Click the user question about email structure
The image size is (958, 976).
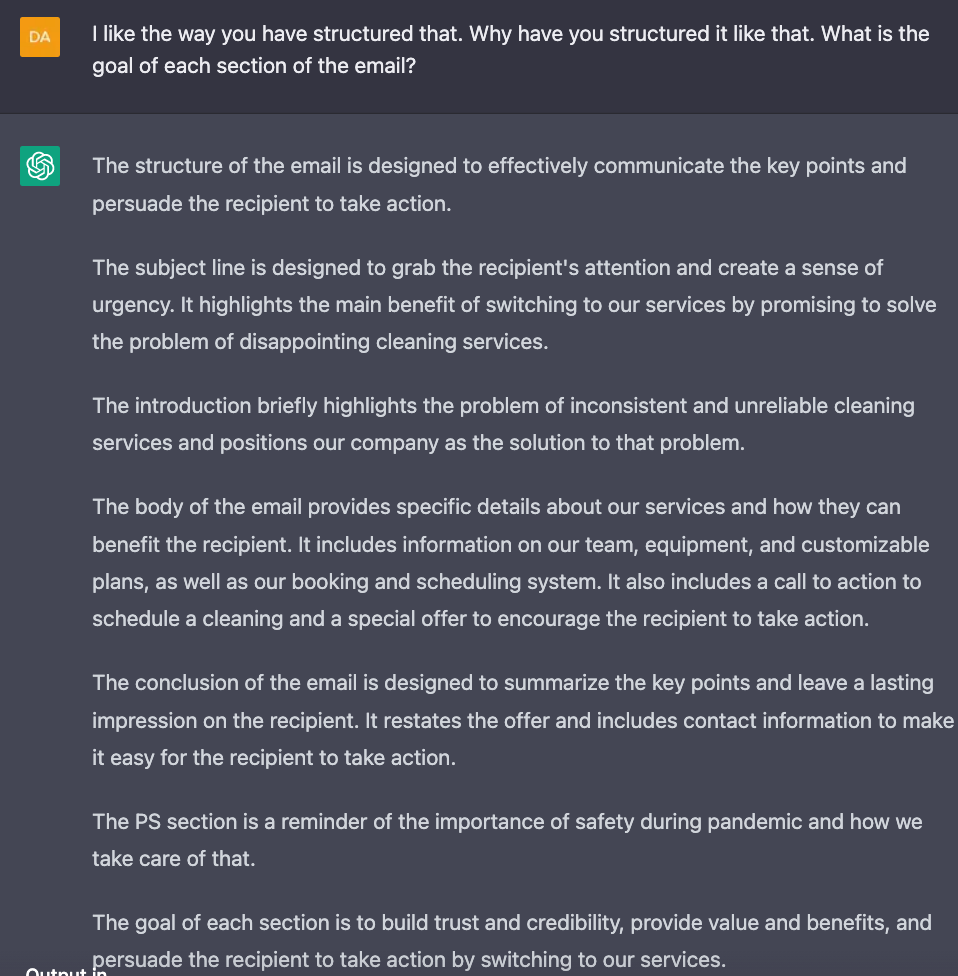(x=510, y=52)
